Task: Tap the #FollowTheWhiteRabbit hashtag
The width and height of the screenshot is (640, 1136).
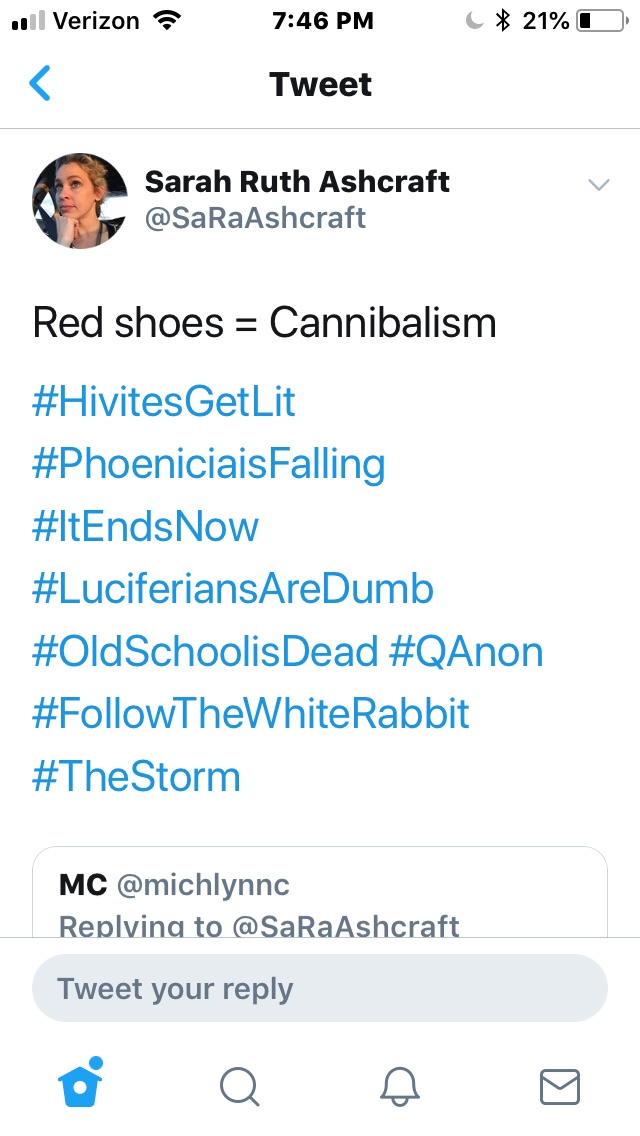Action: click(251, 714)
